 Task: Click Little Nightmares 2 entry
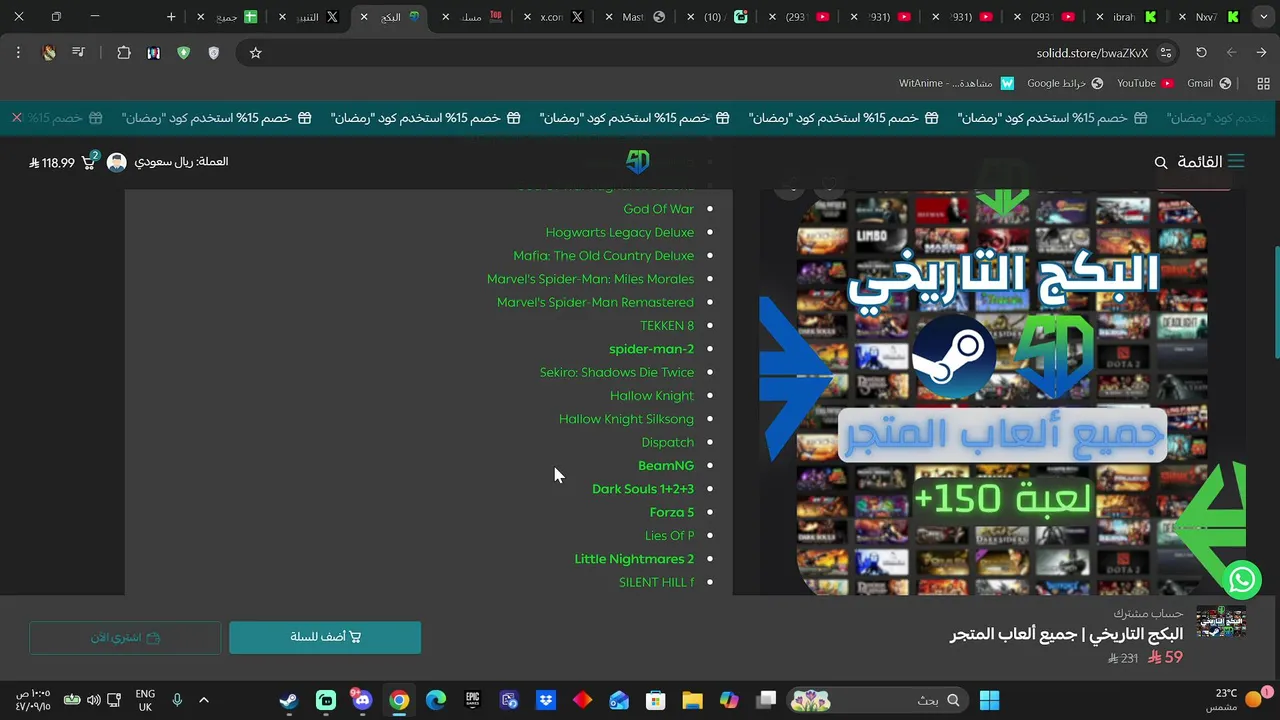click(x=634, y=559)
